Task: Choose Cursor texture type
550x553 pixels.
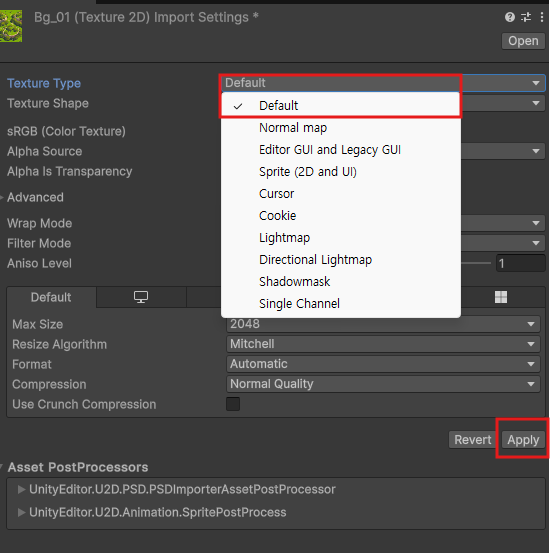Action: (341, 194)
